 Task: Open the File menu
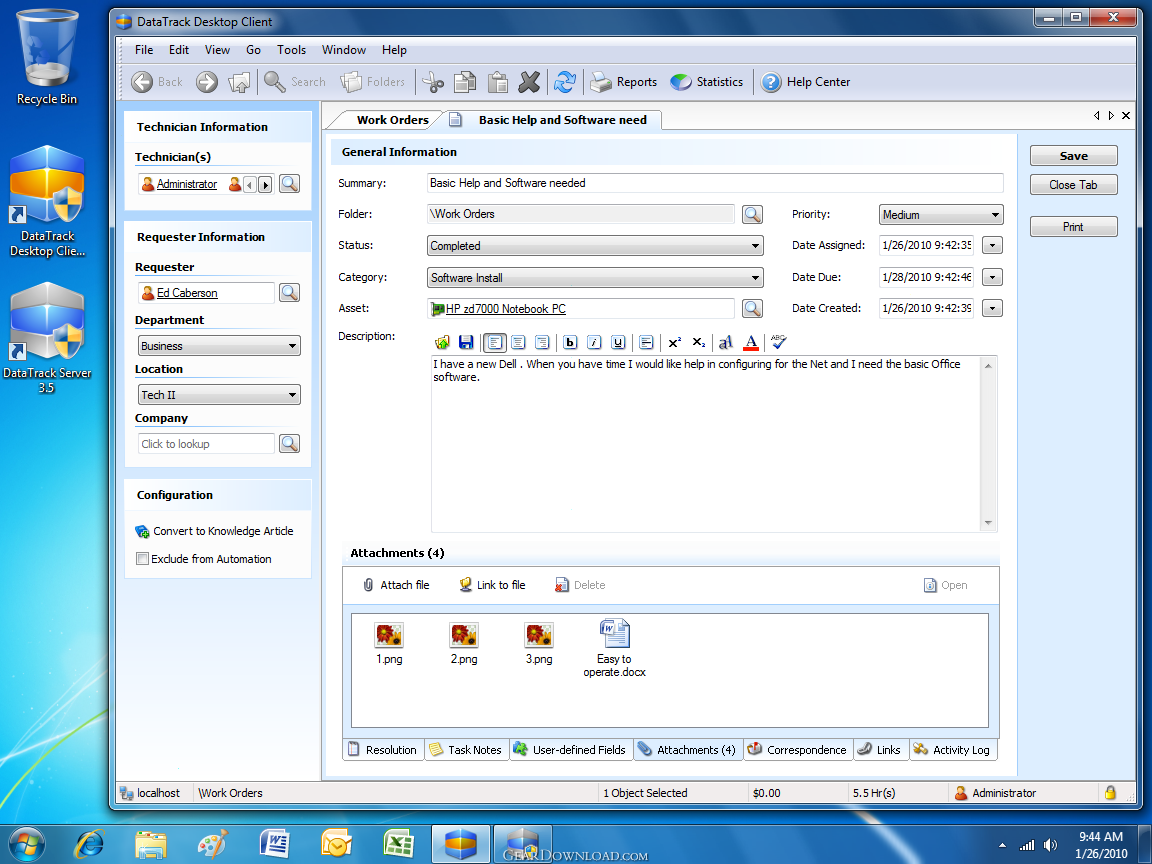(144, 50)
